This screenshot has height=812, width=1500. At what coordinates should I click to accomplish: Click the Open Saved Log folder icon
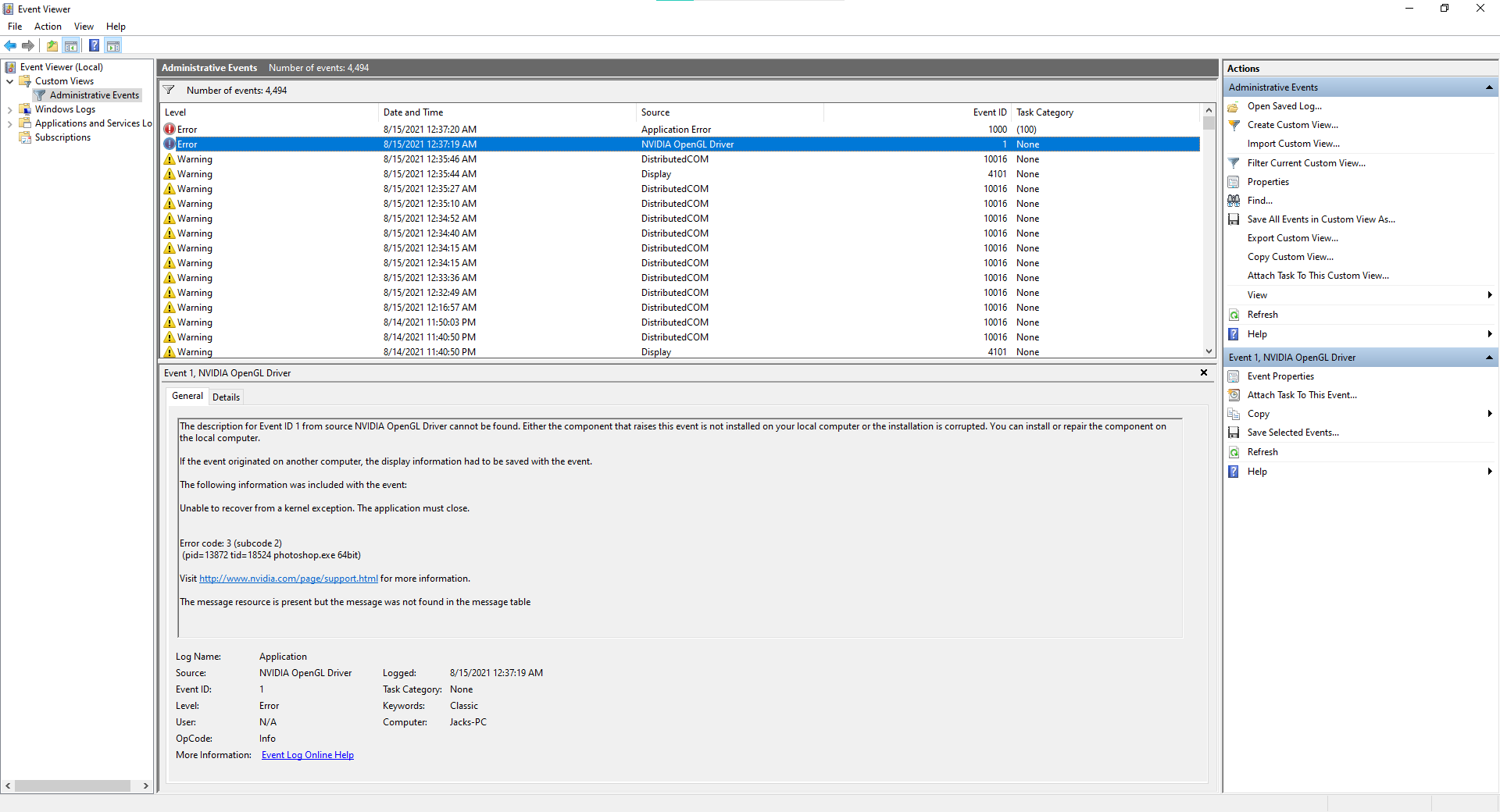tap(1234, 106)
